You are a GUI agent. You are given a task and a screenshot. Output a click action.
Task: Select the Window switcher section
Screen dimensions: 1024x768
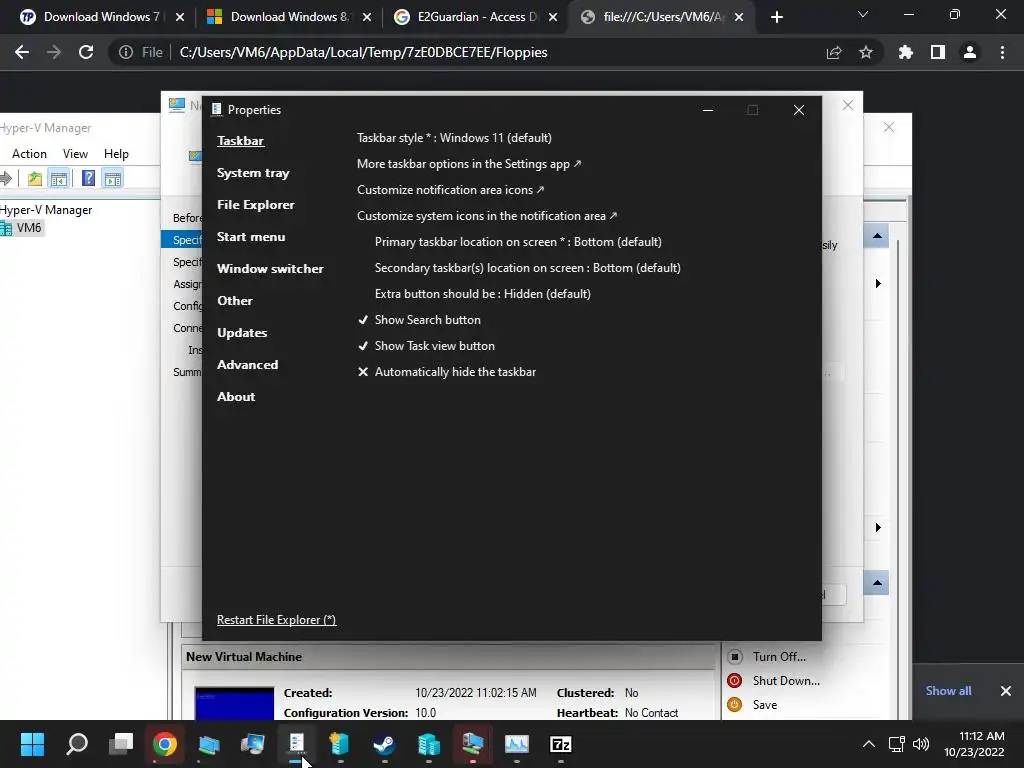tap(270, 268)
